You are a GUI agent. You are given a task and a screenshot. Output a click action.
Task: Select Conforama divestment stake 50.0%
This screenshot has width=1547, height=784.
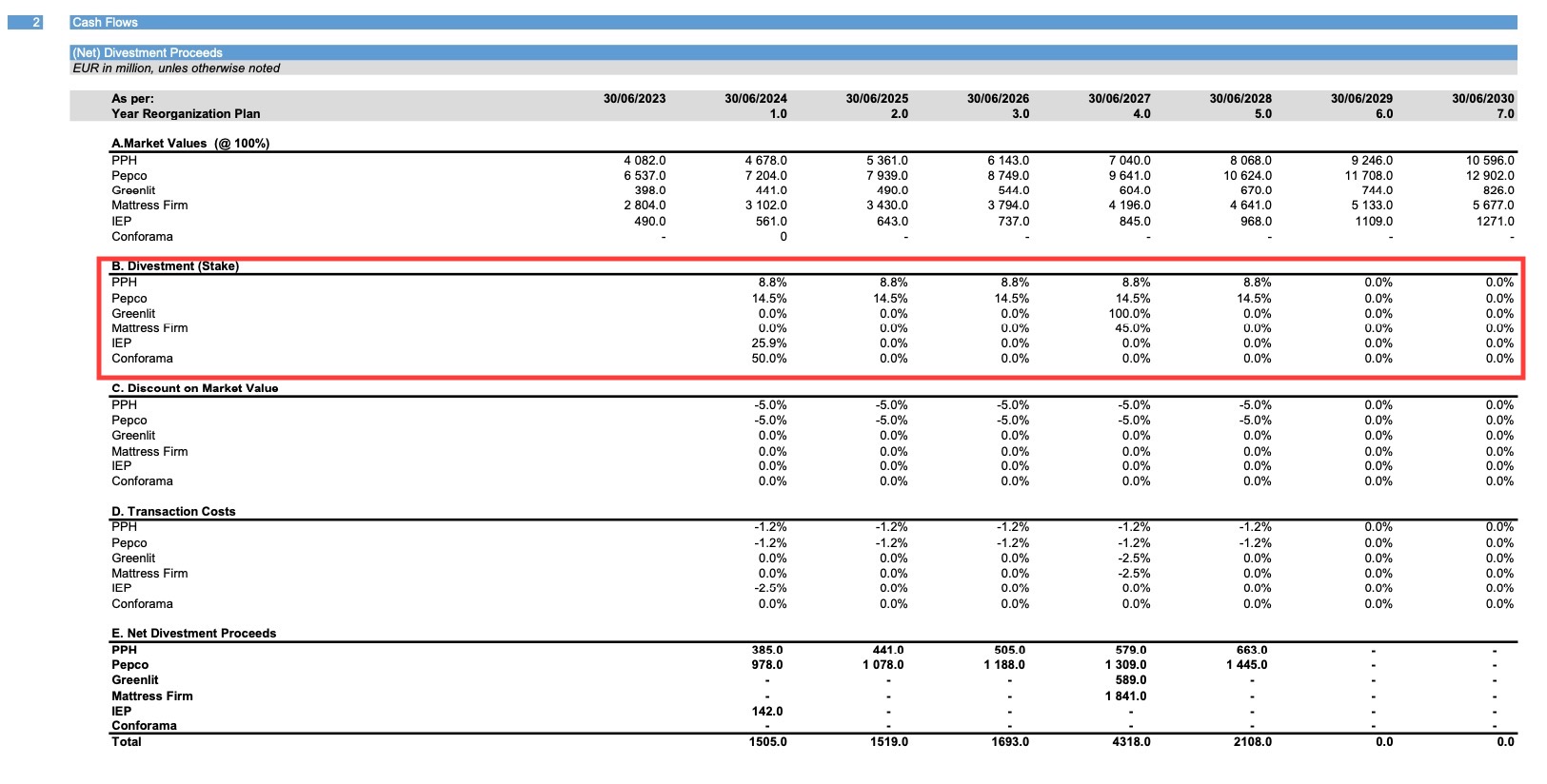click(x=769, y=359)
